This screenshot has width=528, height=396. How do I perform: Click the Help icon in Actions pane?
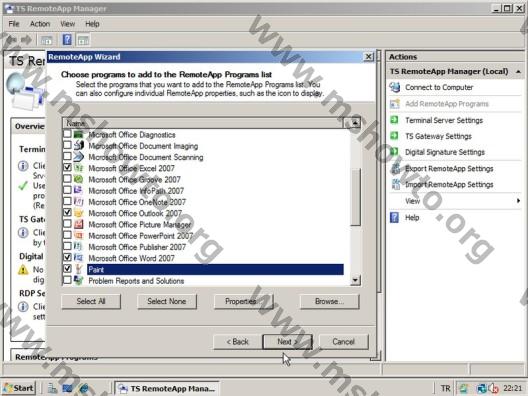(394, 217)
